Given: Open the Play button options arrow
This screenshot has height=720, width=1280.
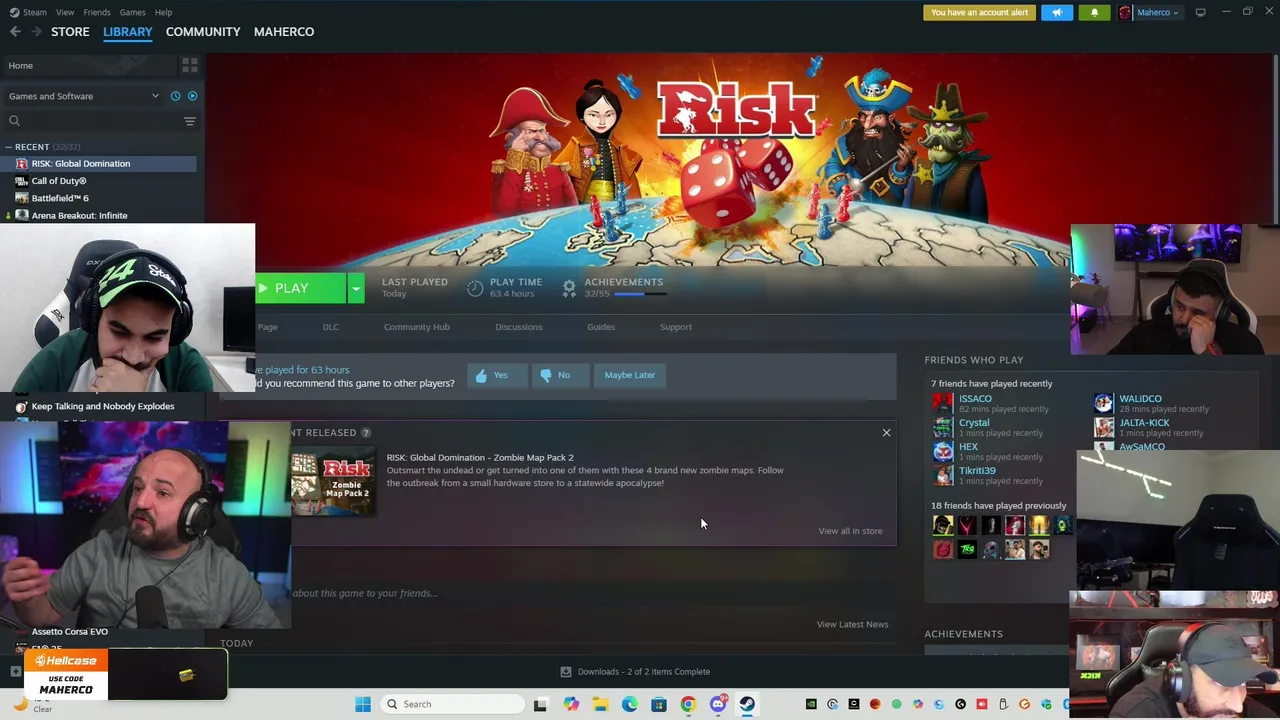Looking at the screenshot, I should click(355, 288).
